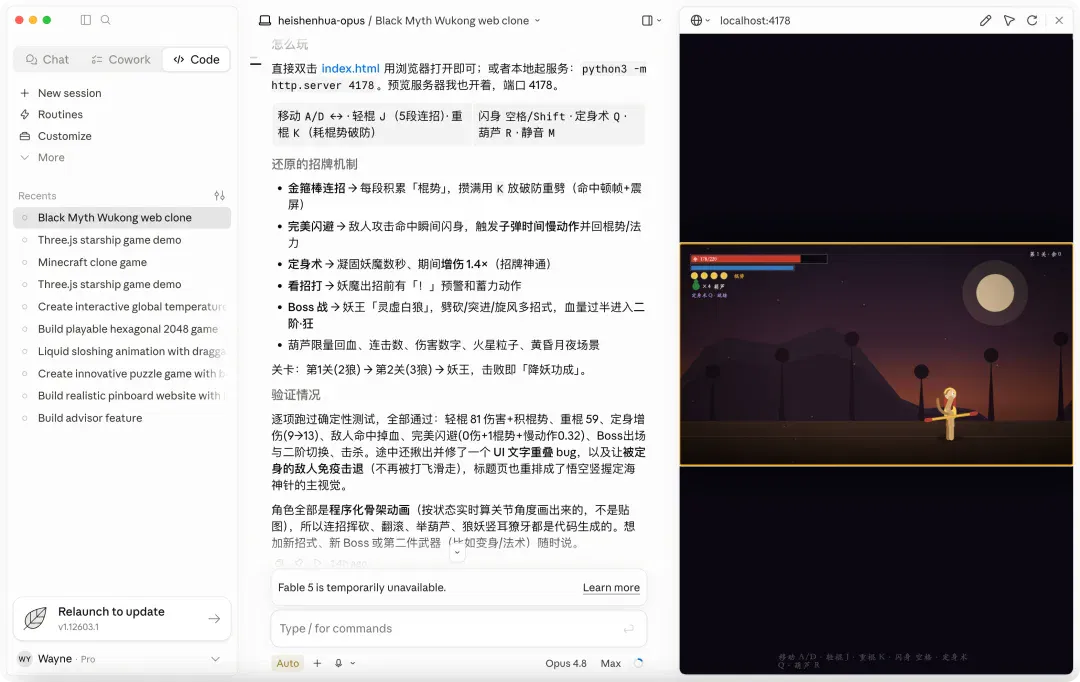Screen dimensions: 1080x682
Task: Click the microphone icon
Action: (x=338, y=663)
